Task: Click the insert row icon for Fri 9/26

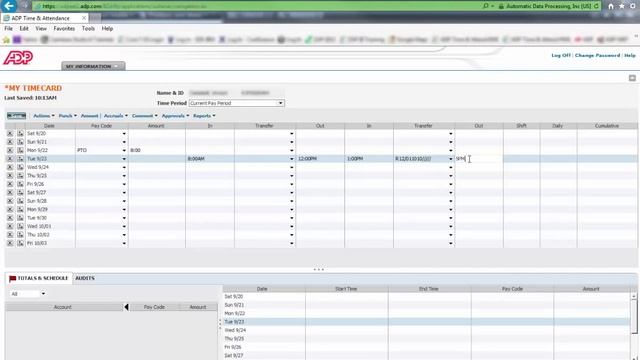Action: (20, 184)
